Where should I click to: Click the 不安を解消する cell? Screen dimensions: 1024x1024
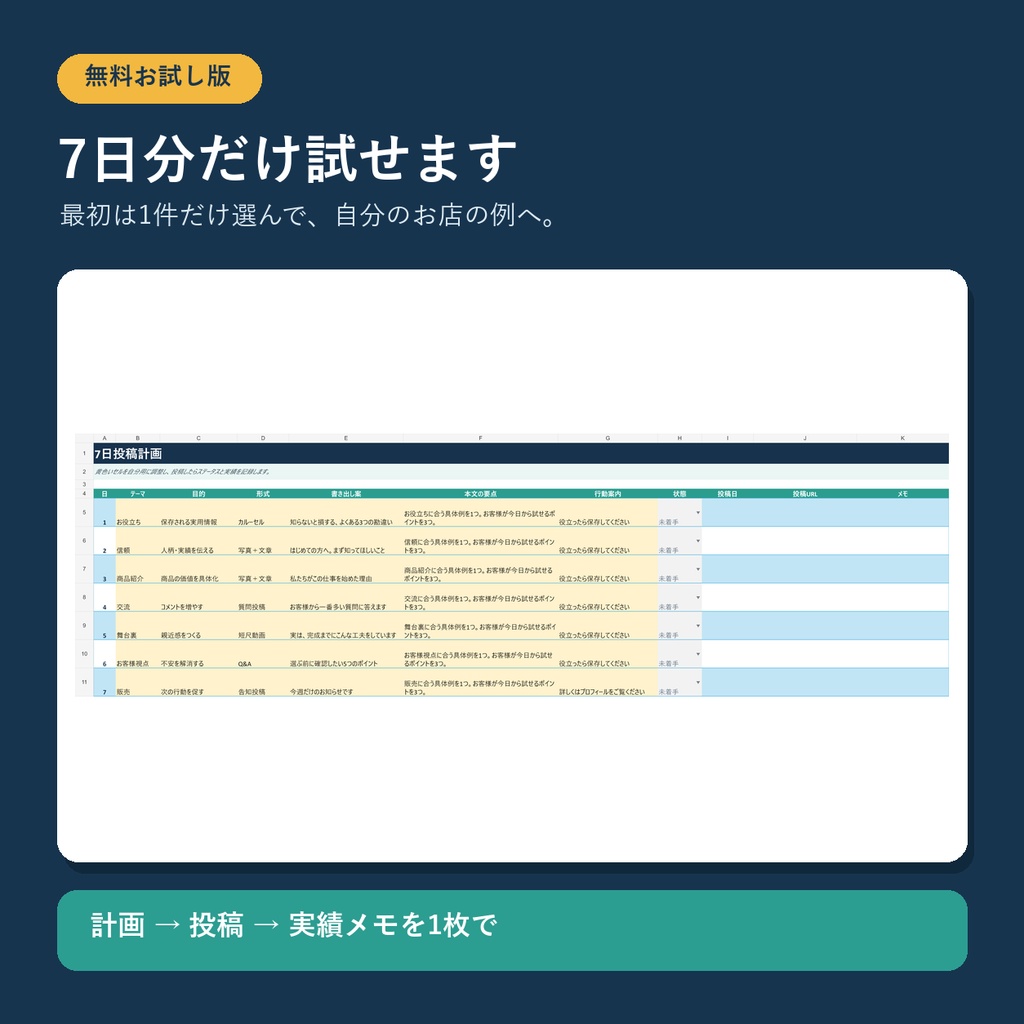pyautogui.click(x=198, y=654)
